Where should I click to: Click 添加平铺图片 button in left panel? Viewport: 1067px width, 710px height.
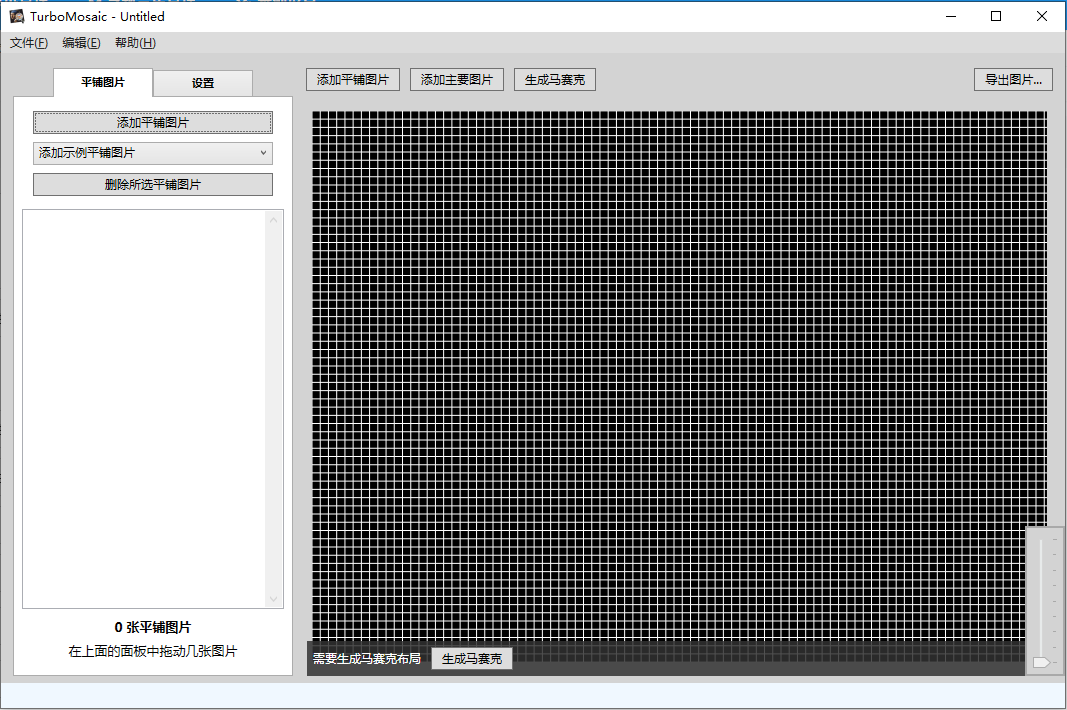click(153, 123)
